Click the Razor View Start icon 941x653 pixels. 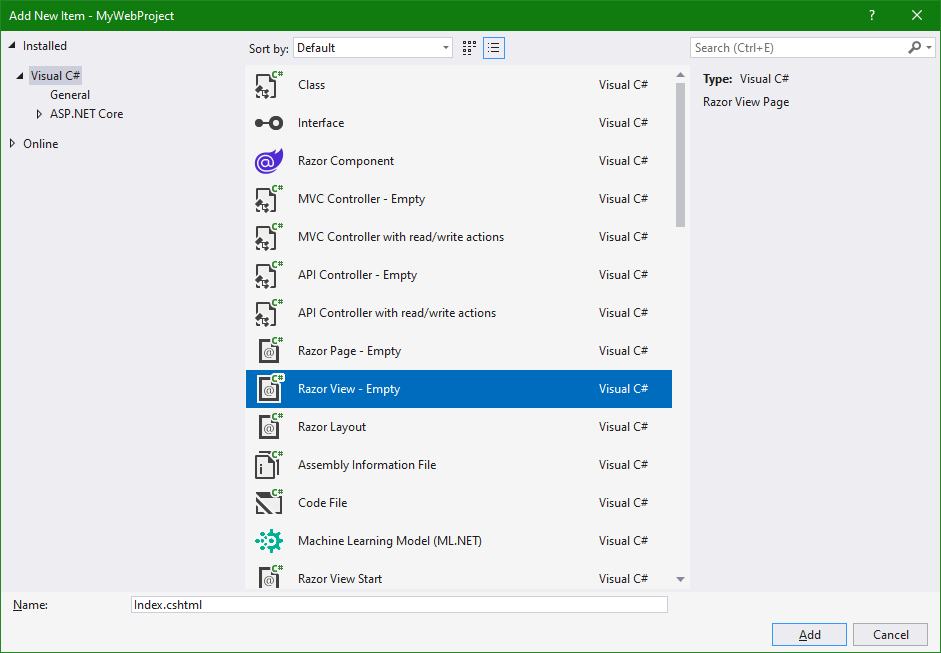269,578
